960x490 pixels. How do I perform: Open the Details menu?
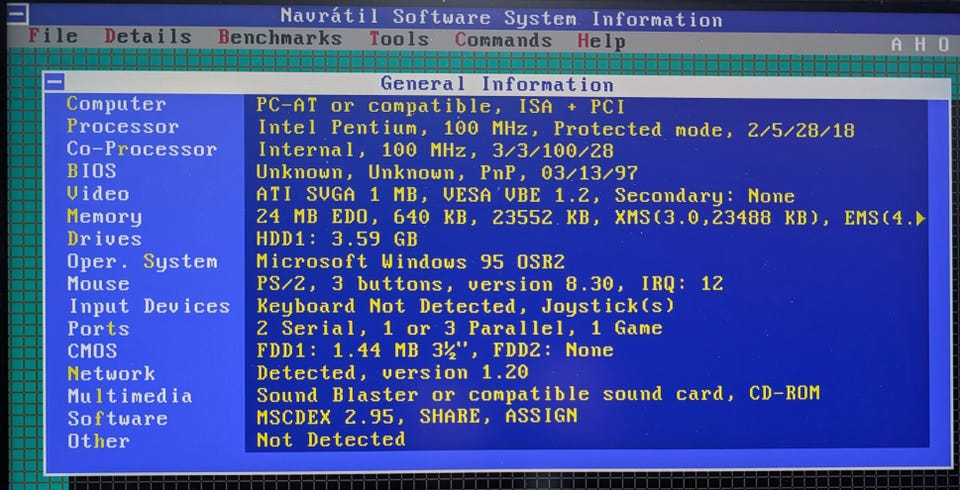pyautogui.click(x=148, y=37)
